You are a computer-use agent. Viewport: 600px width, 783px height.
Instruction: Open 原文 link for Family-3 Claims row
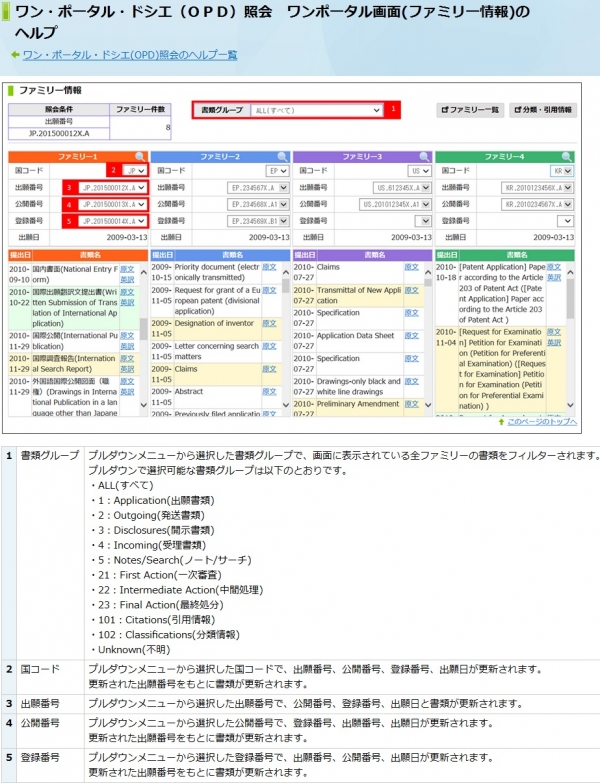(x=412, y=267)
